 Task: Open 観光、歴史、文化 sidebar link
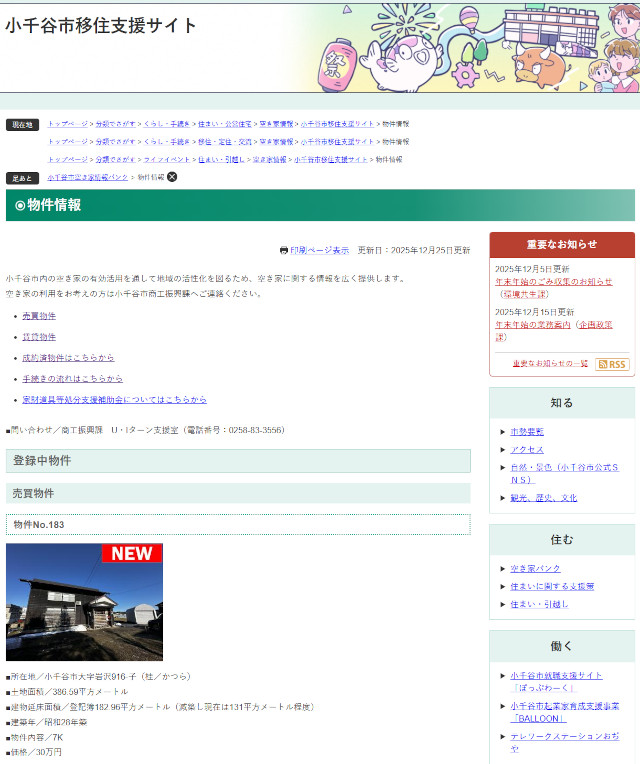pyautogui.click(x=543, y=497)
